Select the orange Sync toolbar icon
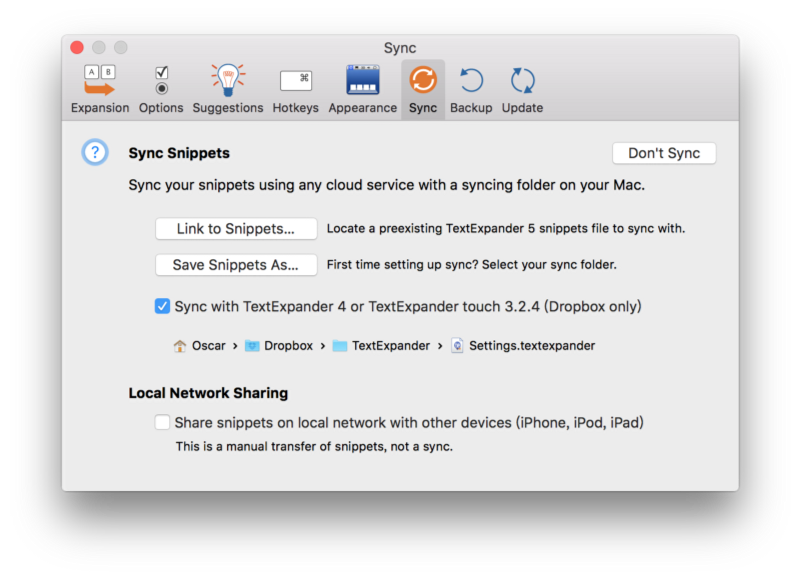This screenshot has width=800, height=578. pos(423,80)
